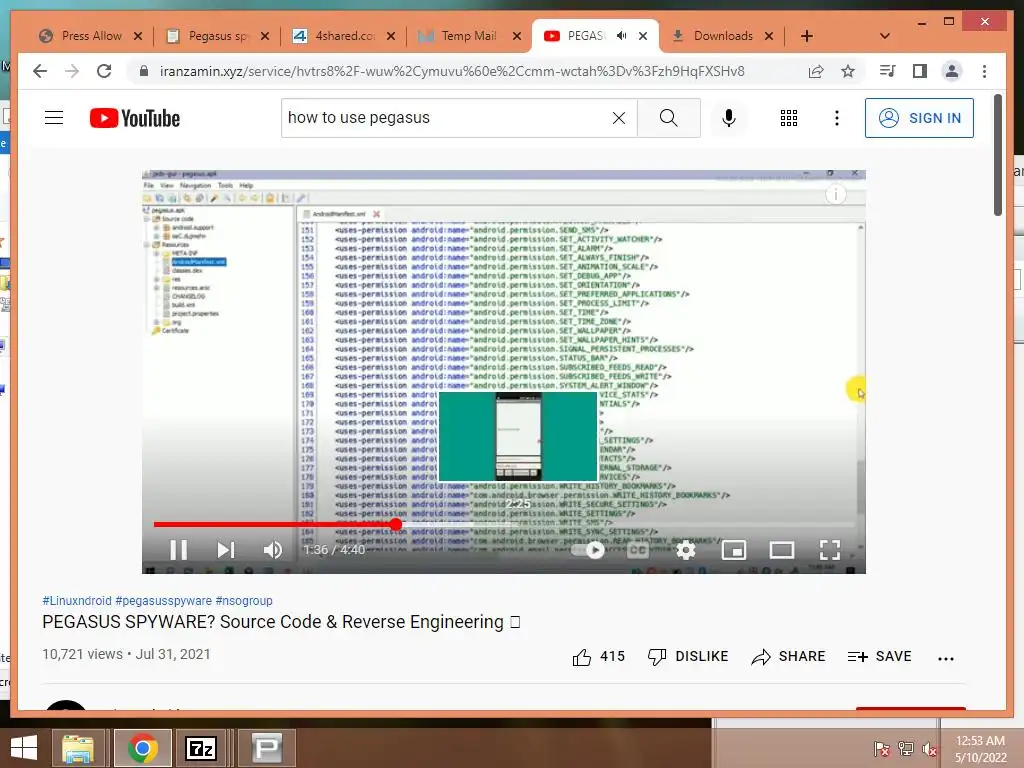Screen dimensions: 1024x768
Task: Open Chrome side panel
Action: point(920,71)
